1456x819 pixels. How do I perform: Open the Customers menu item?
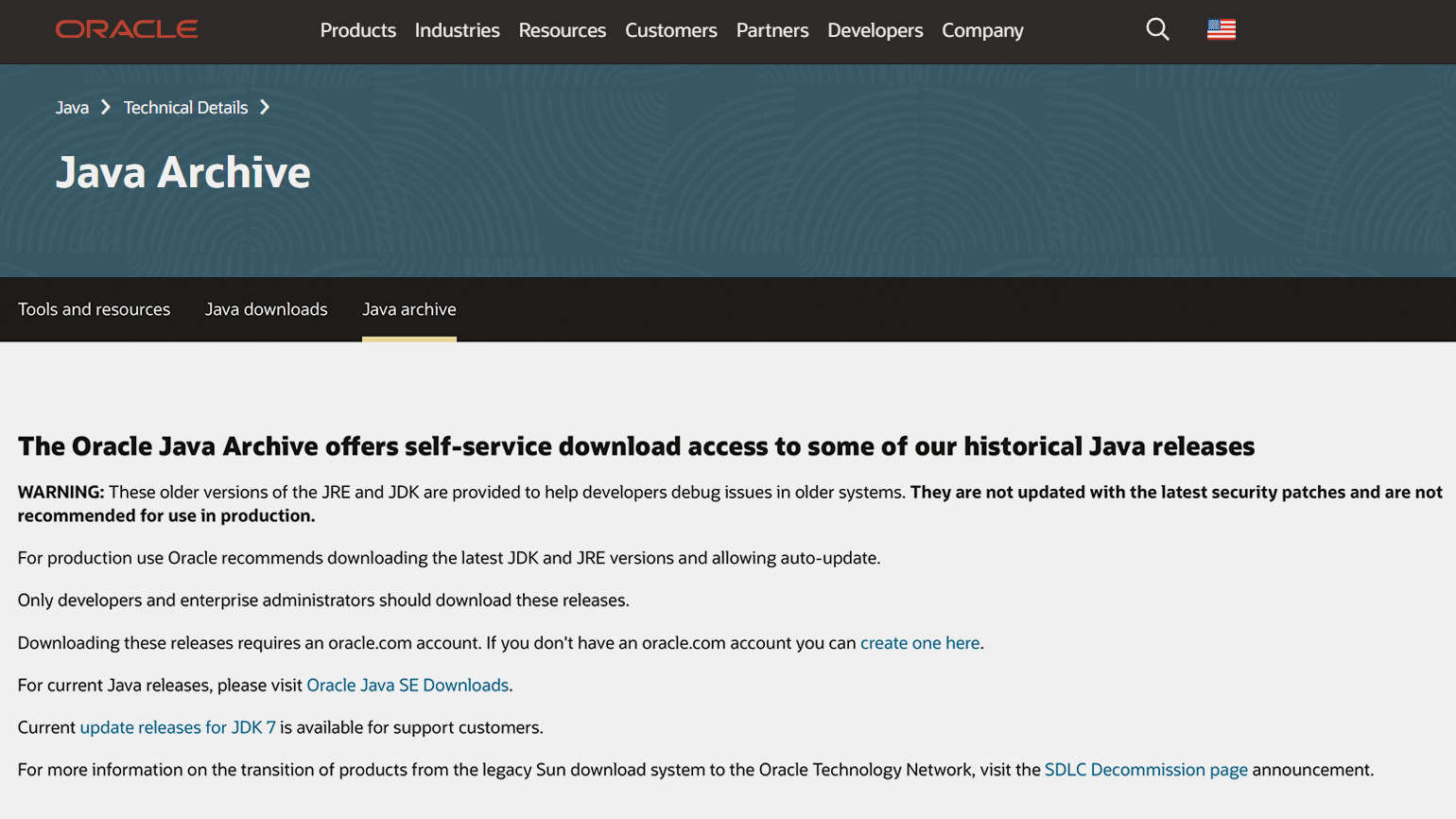tap(670, 30)
